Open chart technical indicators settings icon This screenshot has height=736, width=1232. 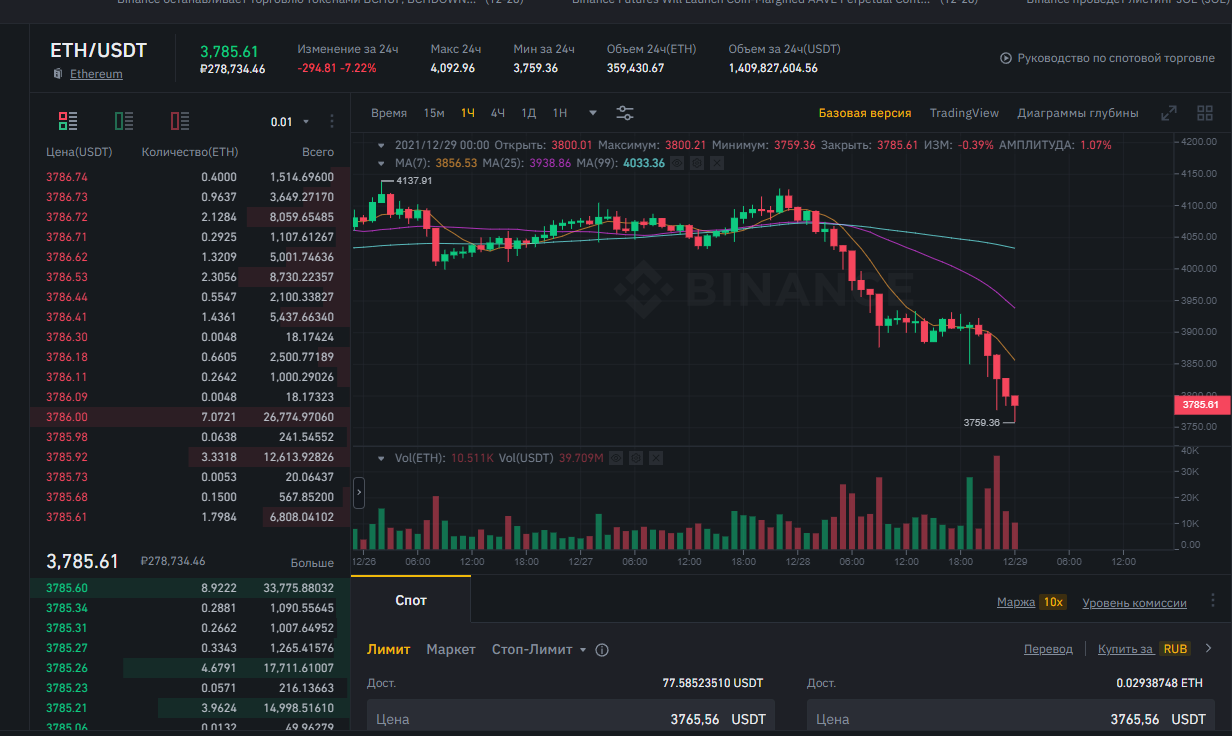(x=625, y=113)
